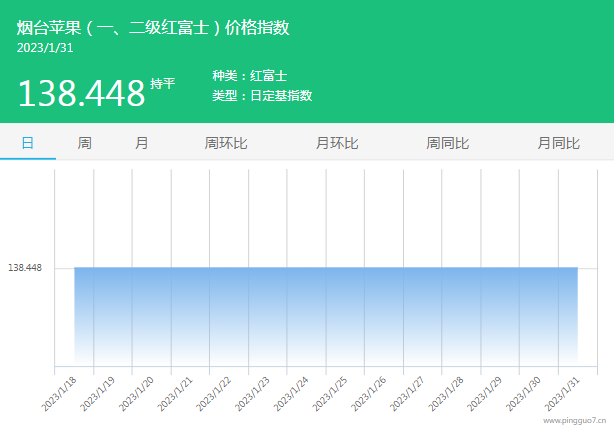This screenshot has height=431, width=614.
Task: Open the 周同比 tab
Action: click(448, 143)
